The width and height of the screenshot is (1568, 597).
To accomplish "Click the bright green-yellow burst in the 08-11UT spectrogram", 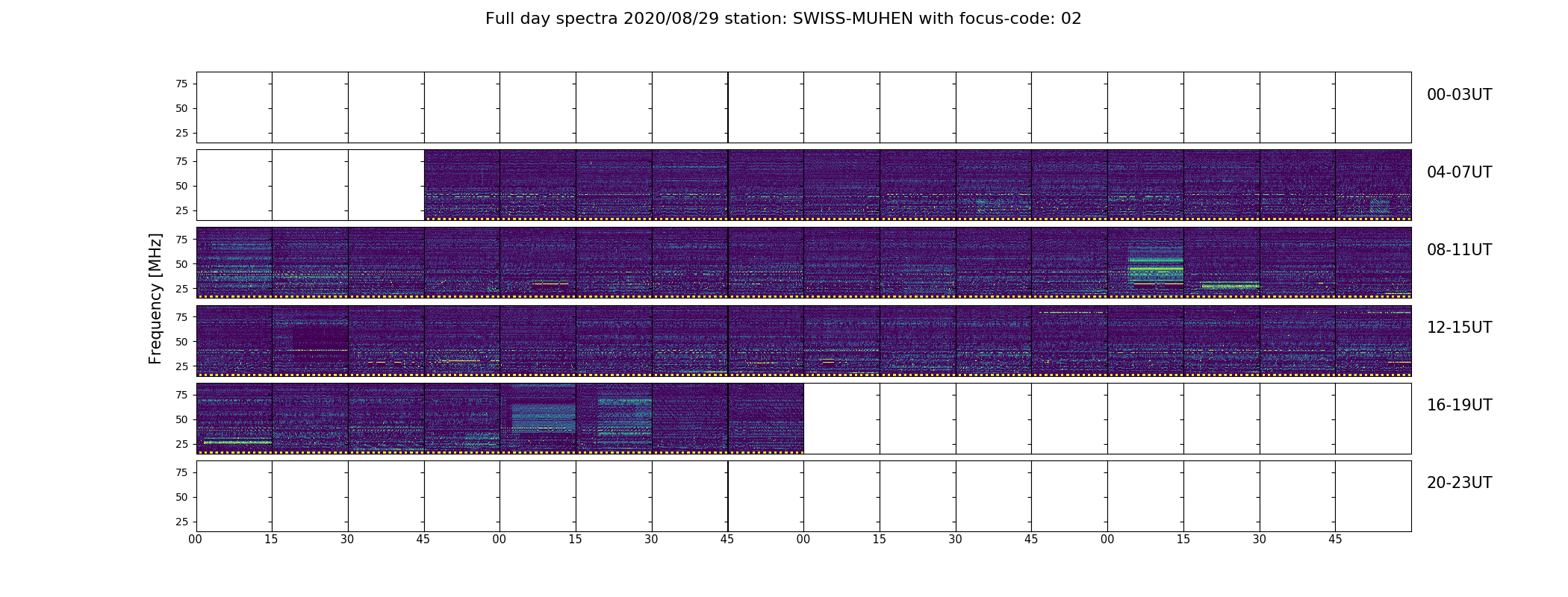I will click(1156, 263).
